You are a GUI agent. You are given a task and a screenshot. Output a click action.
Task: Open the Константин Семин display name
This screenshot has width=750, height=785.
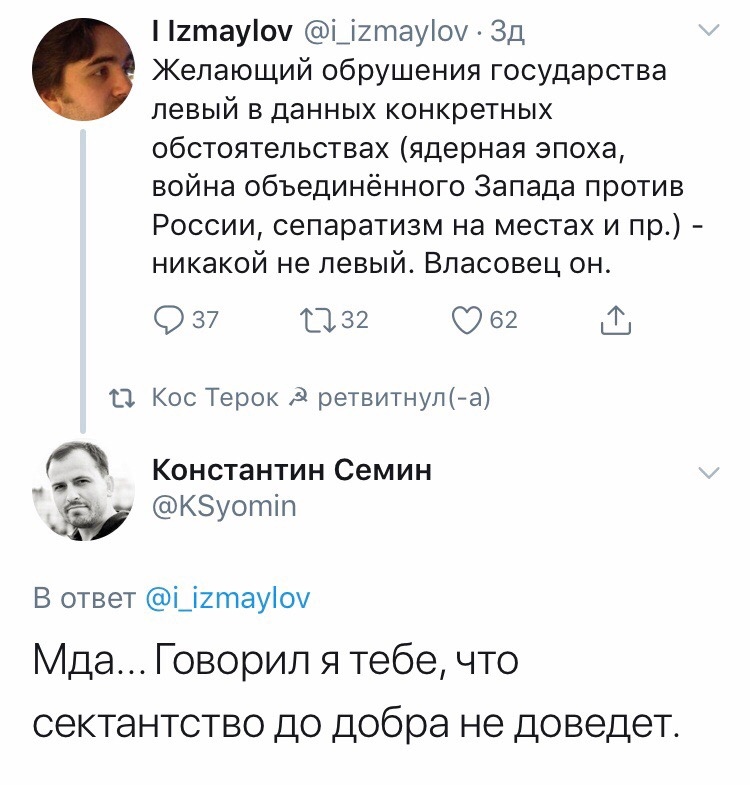[291, 470]
